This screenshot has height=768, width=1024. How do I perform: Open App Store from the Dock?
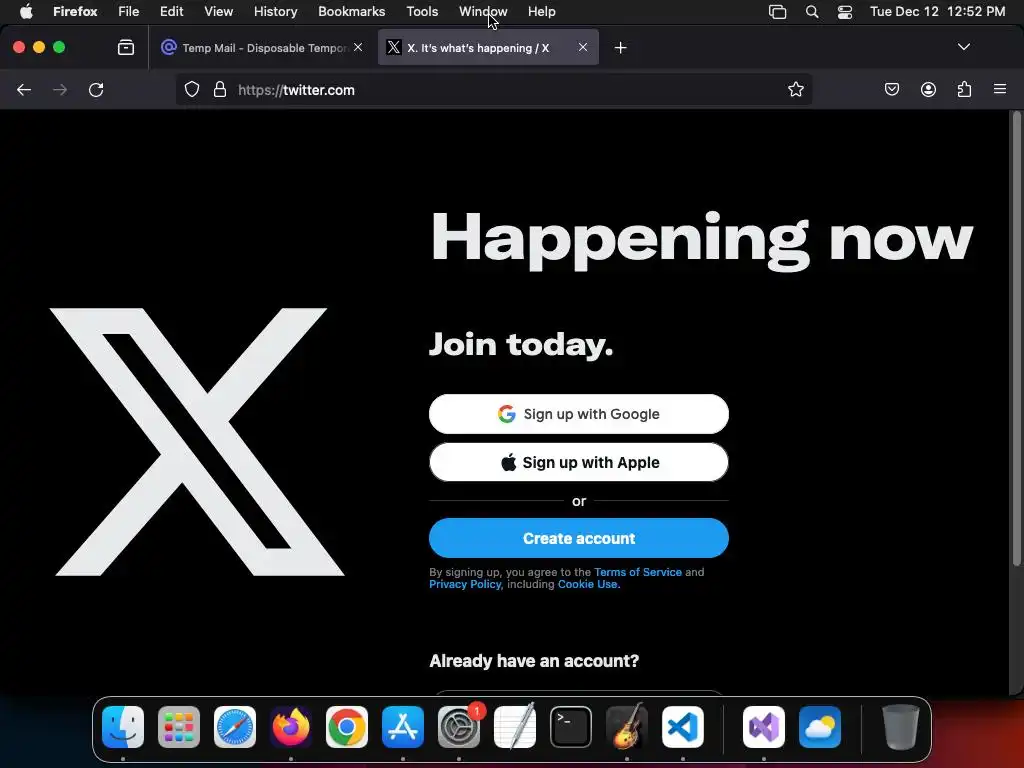pyautogui.click(x=403, y=727)
